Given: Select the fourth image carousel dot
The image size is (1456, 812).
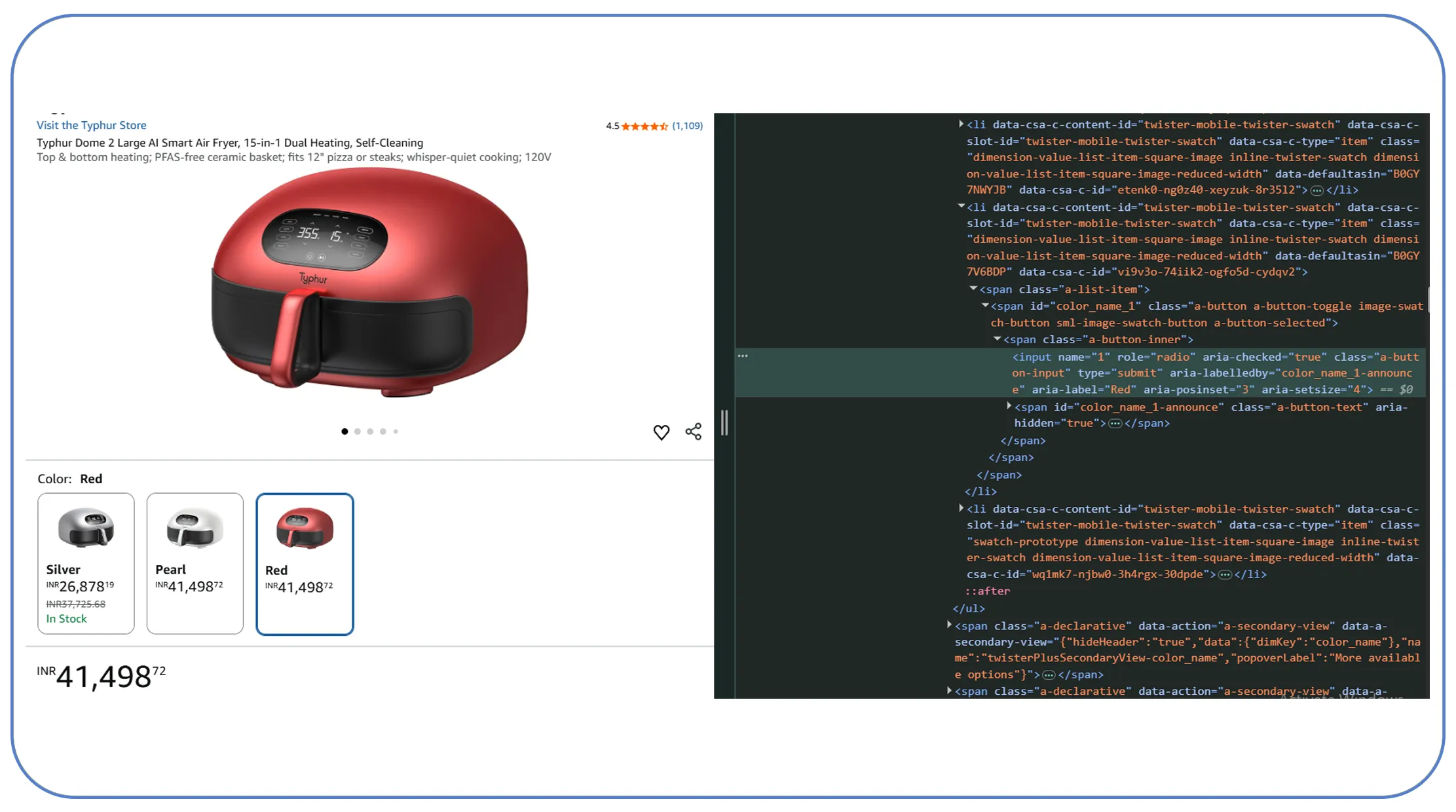Looking at the screenshot, I should 383,432.
